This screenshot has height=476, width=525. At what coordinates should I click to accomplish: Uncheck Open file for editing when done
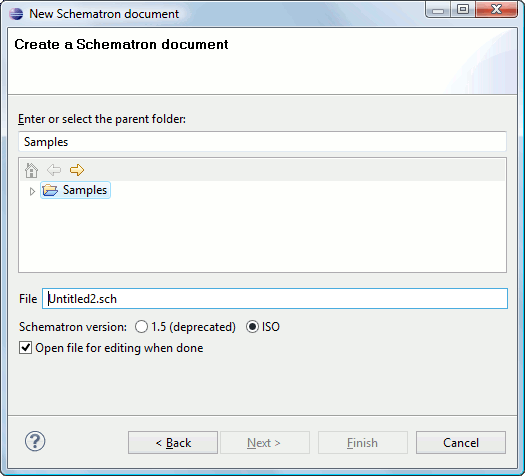coord(25,348)
